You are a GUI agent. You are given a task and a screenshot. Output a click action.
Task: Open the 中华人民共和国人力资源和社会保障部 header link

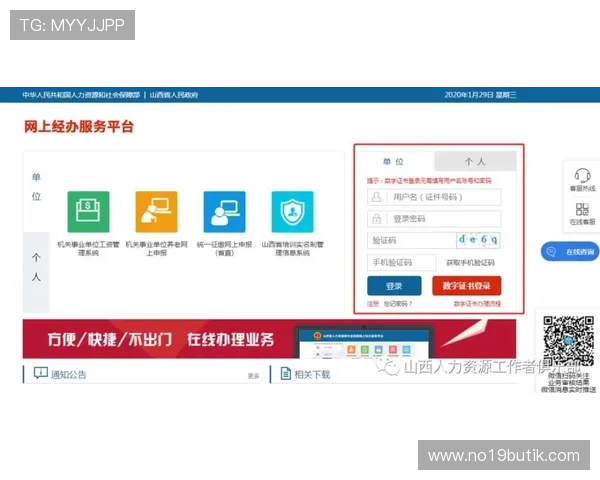click(81, 95)
